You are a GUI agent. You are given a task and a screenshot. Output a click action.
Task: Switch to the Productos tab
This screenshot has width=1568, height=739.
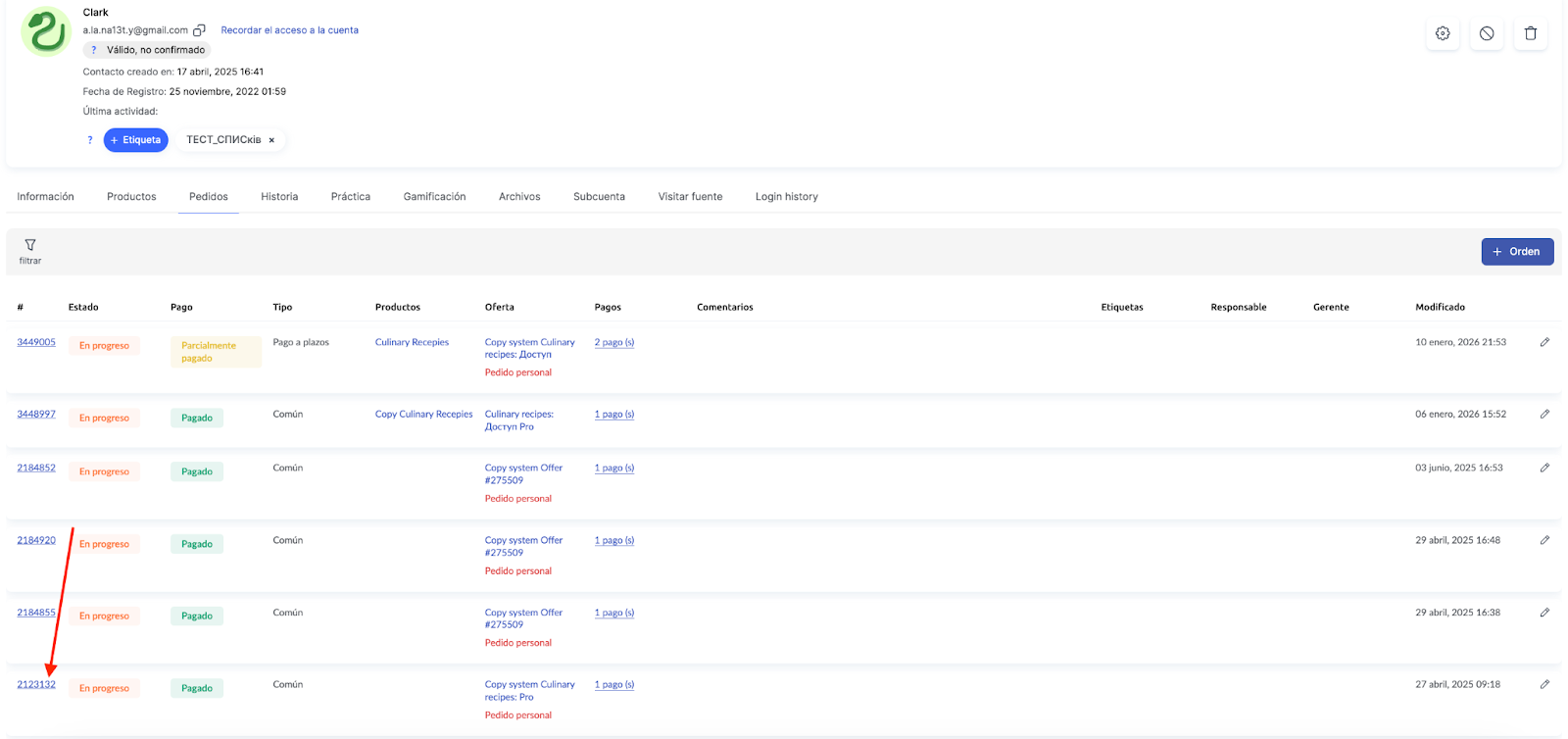pyautogui.click(x=131, y=197)
